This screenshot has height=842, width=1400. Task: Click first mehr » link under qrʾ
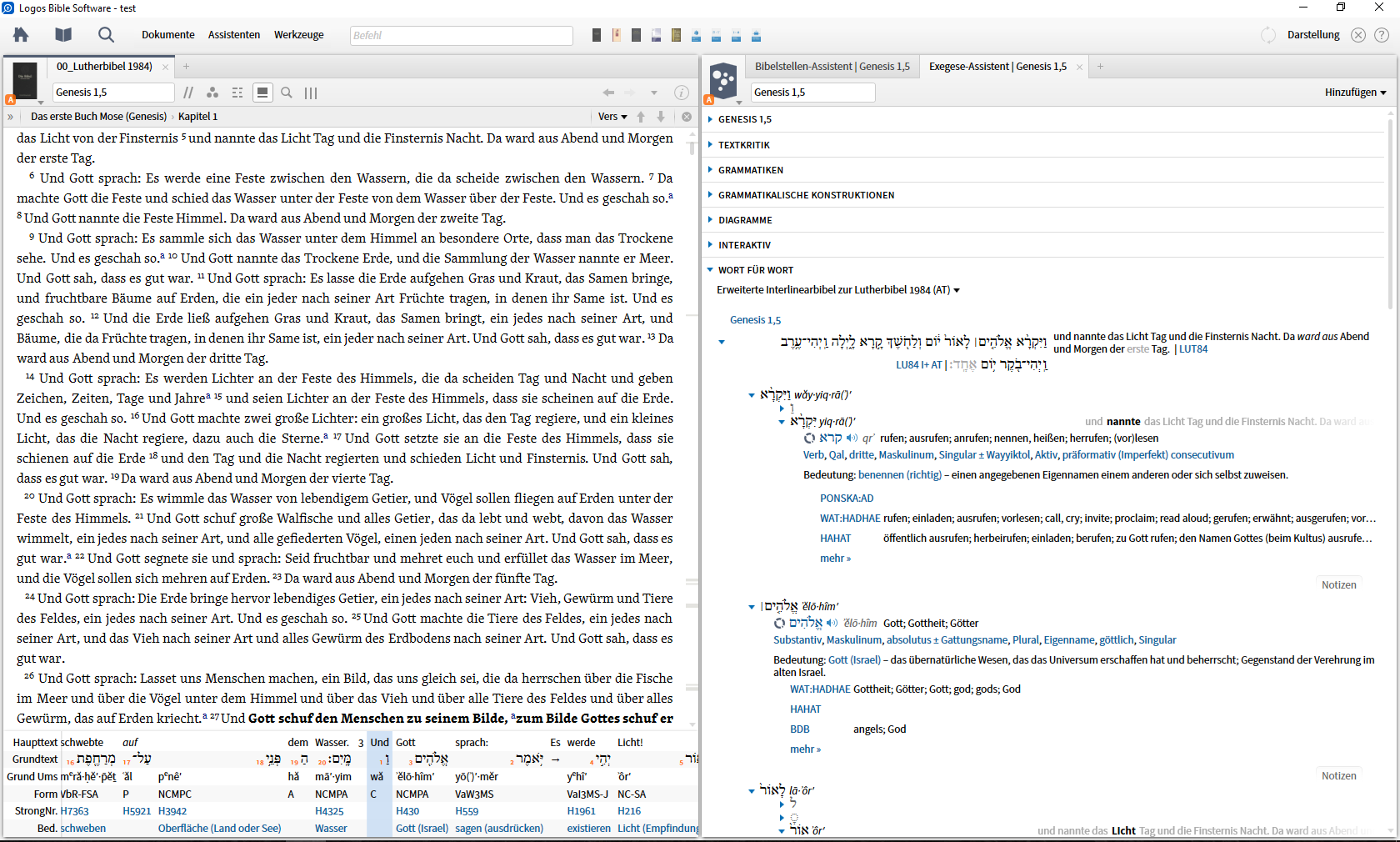click(835, 559)
